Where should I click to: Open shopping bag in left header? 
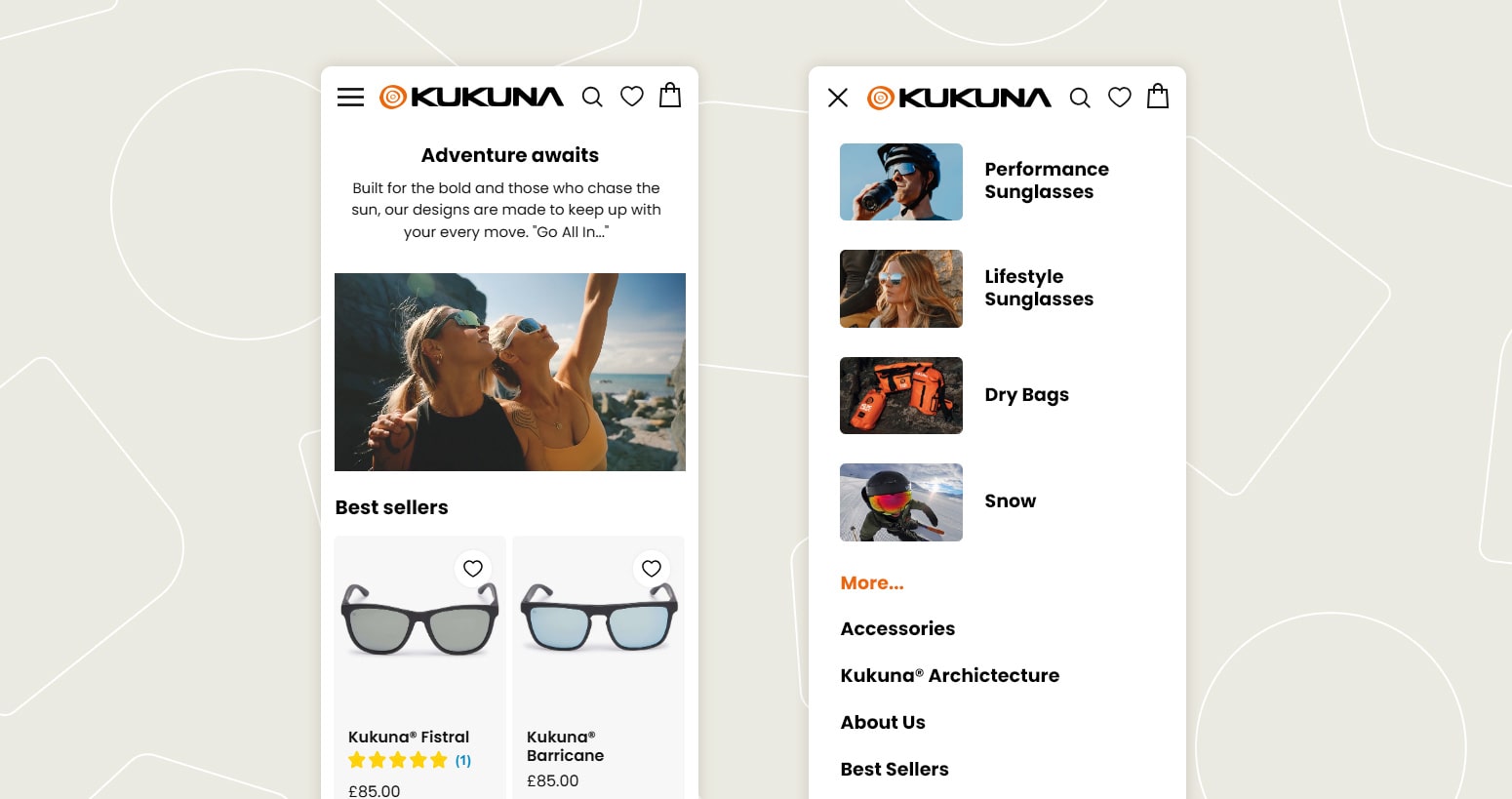click(x=670, y=95)
